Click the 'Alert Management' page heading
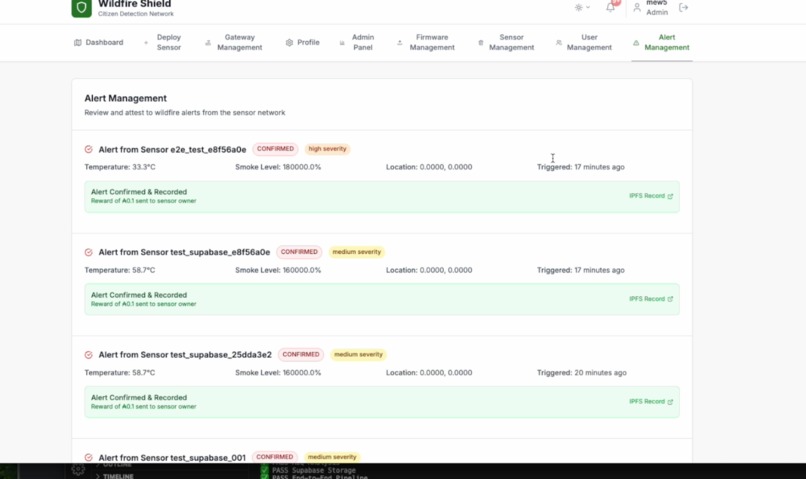Screen dimensions: 806x479 125,98
